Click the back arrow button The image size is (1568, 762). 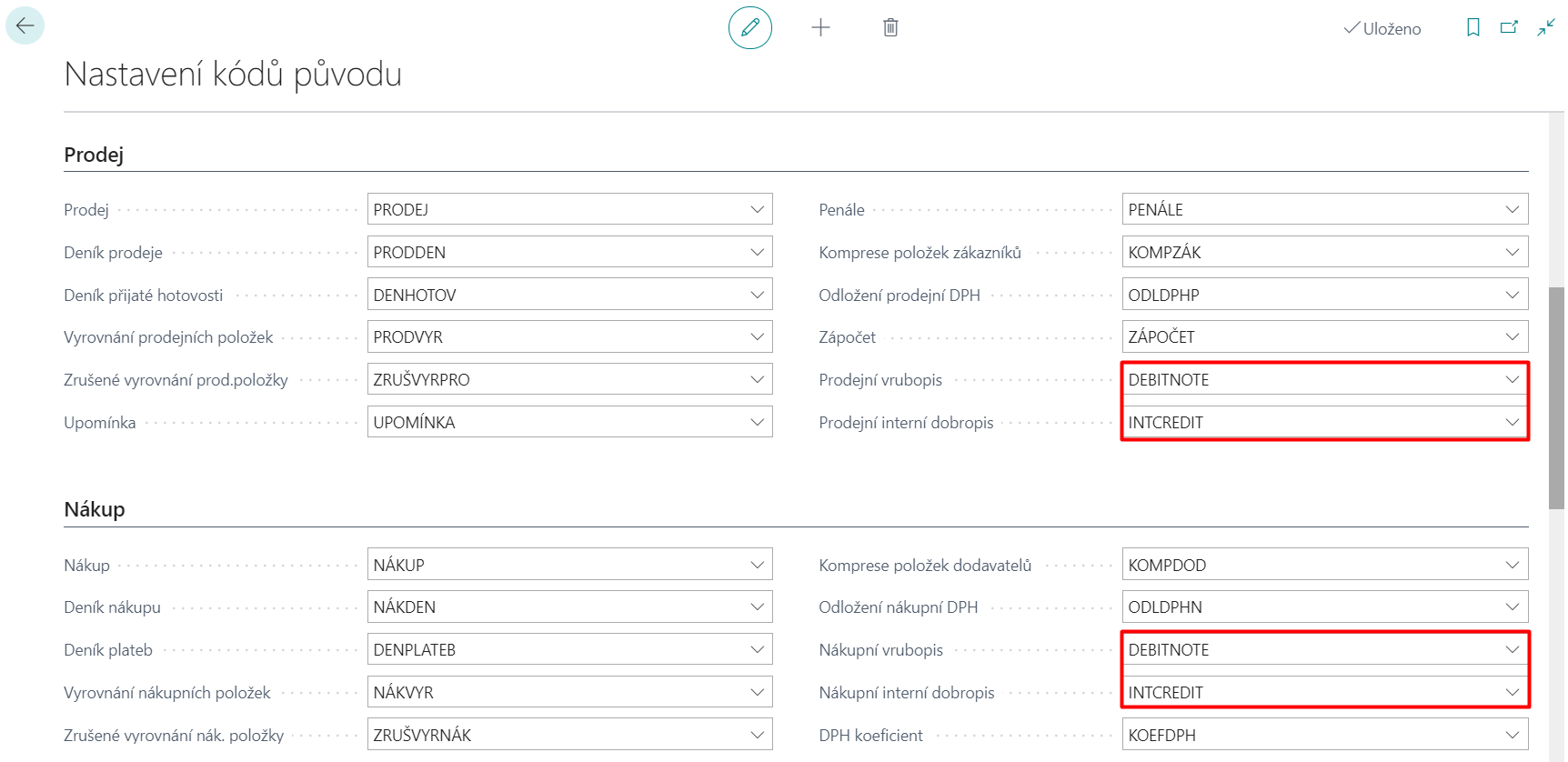[25, 25]
